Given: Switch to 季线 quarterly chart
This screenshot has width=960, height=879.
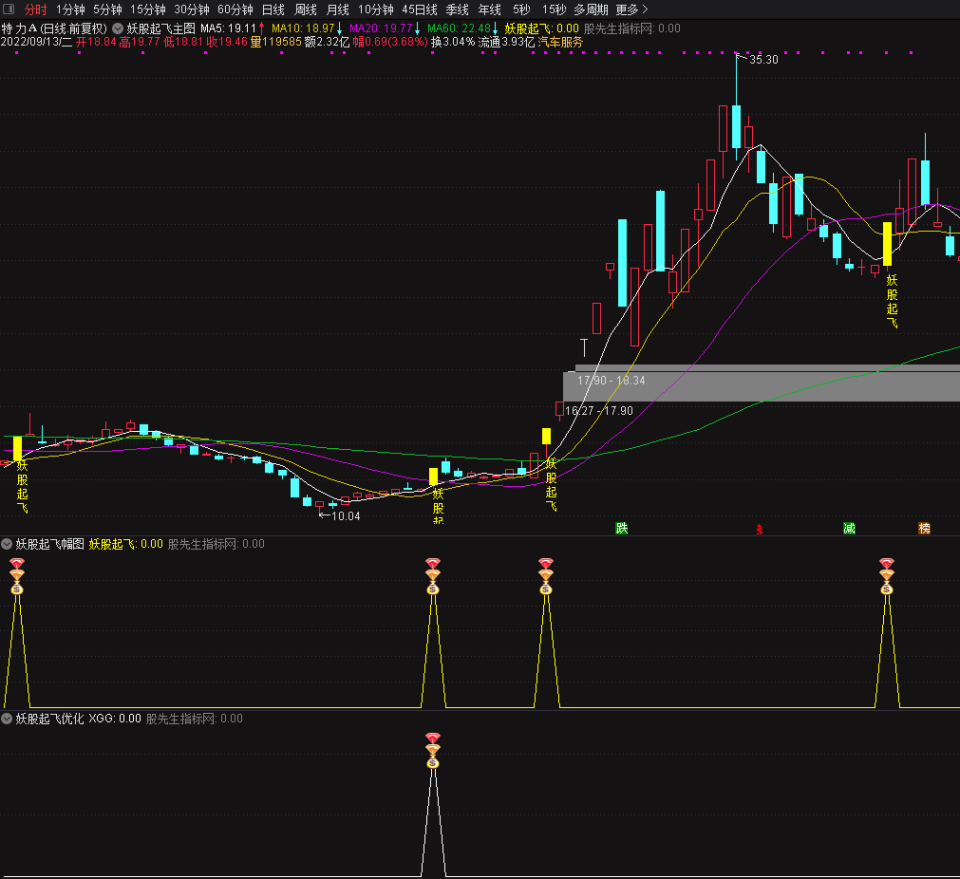Looking at the screenshot, I should tap(457, 10).
